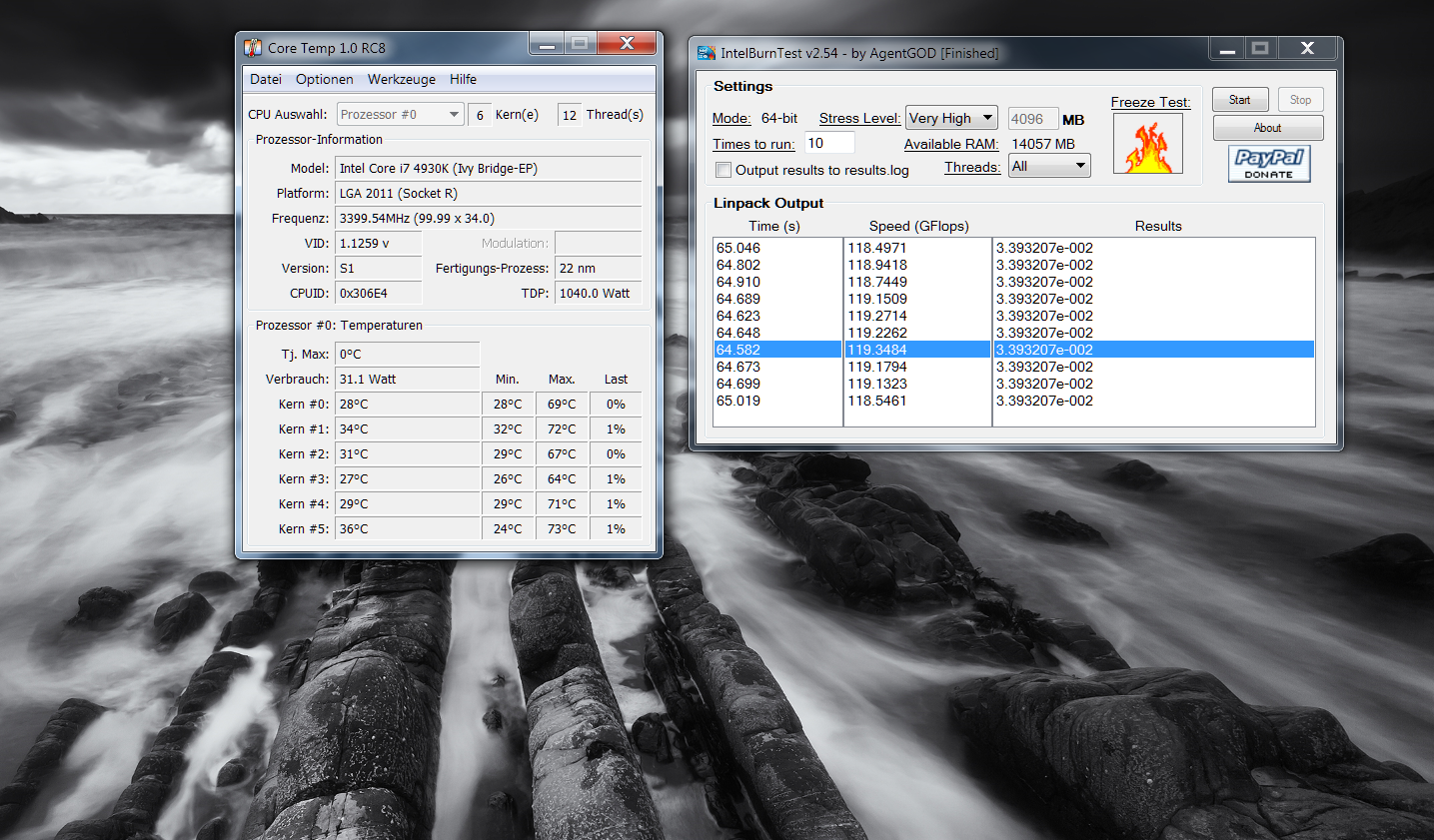
Task: Open the Hilfe menu in Core Temp
Action: (x=463, y=79)
